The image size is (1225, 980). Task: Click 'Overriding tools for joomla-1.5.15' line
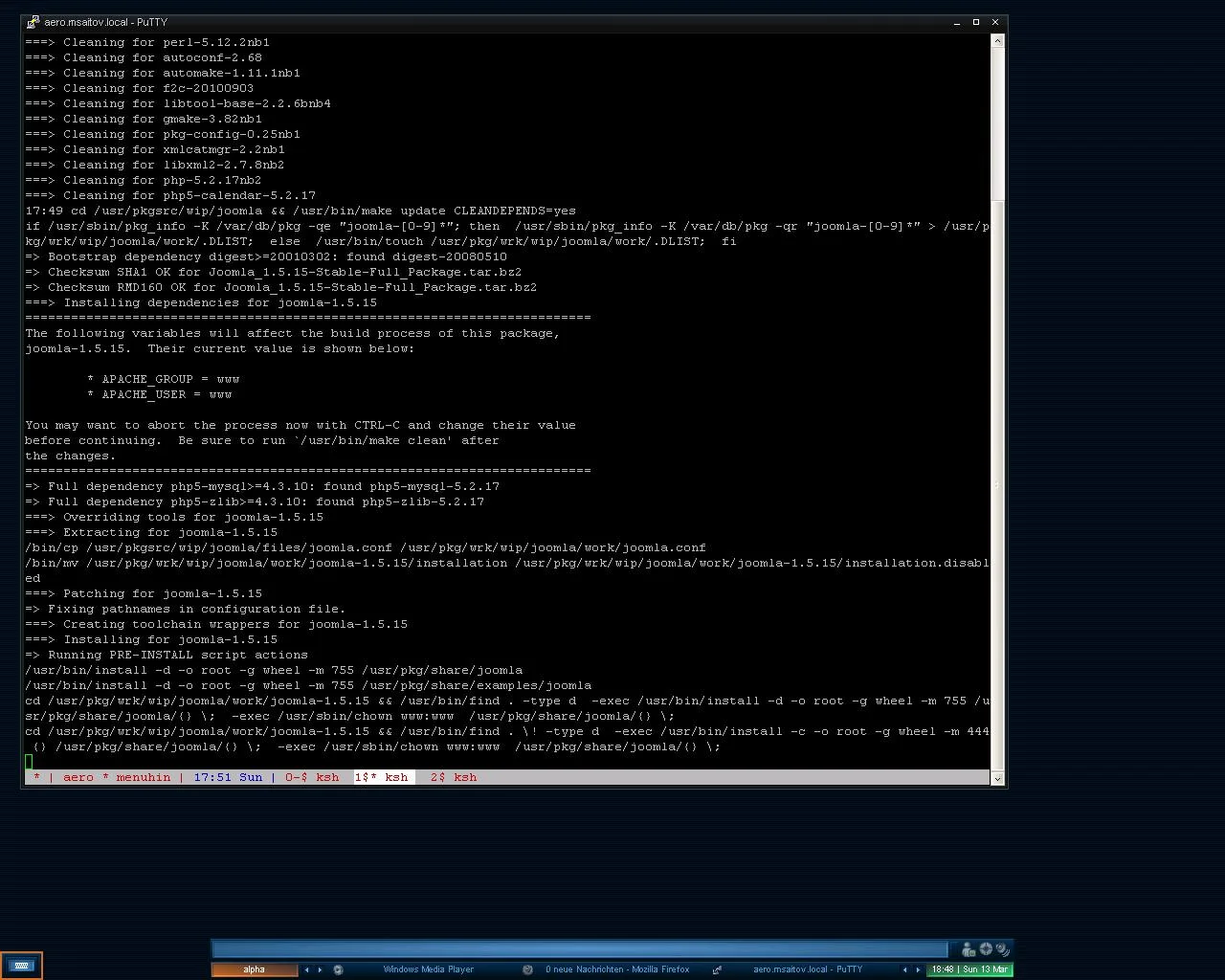(174, 517)
